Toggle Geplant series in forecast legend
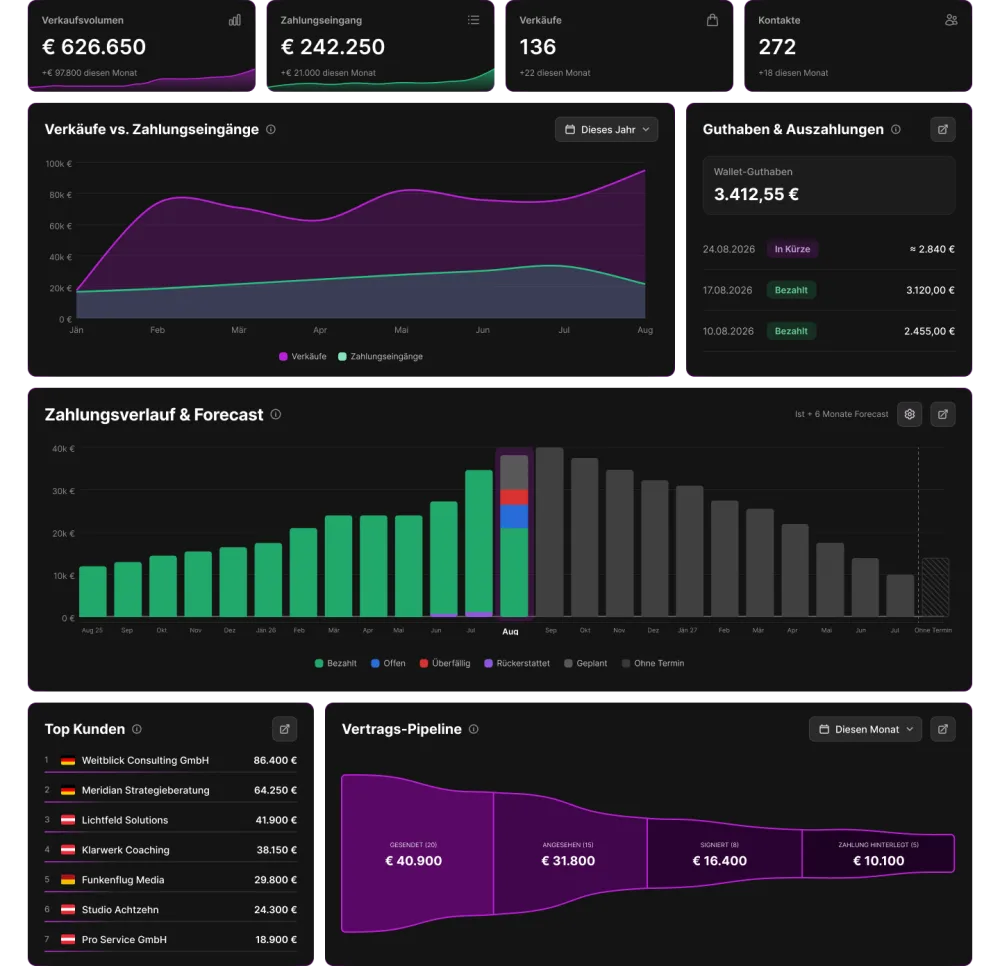Image resolution: width=1000 pixels, height=966 pixels. (x=585, y=663)
